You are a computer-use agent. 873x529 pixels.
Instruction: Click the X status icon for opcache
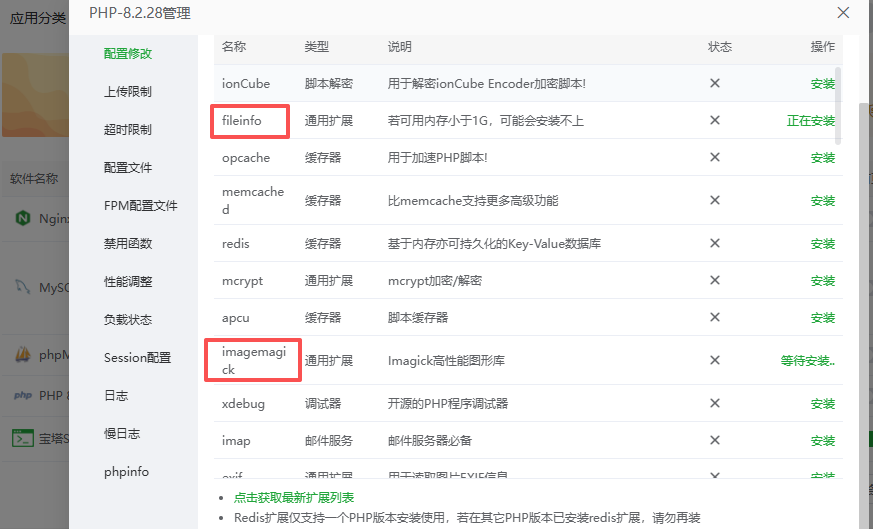[715, 158]
